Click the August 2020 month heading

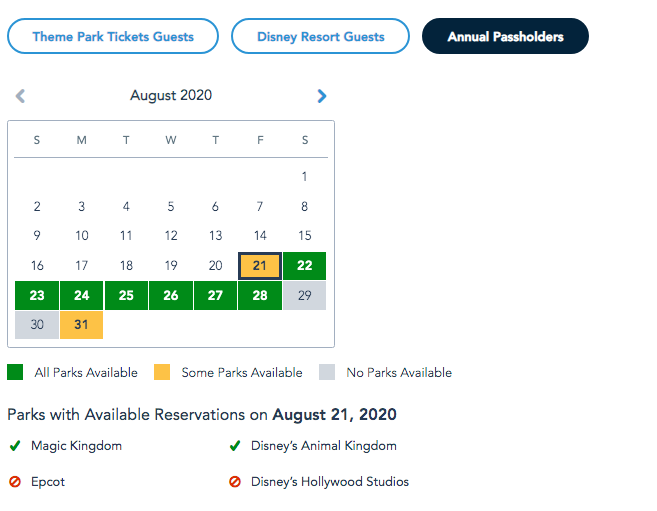point(171,96)
